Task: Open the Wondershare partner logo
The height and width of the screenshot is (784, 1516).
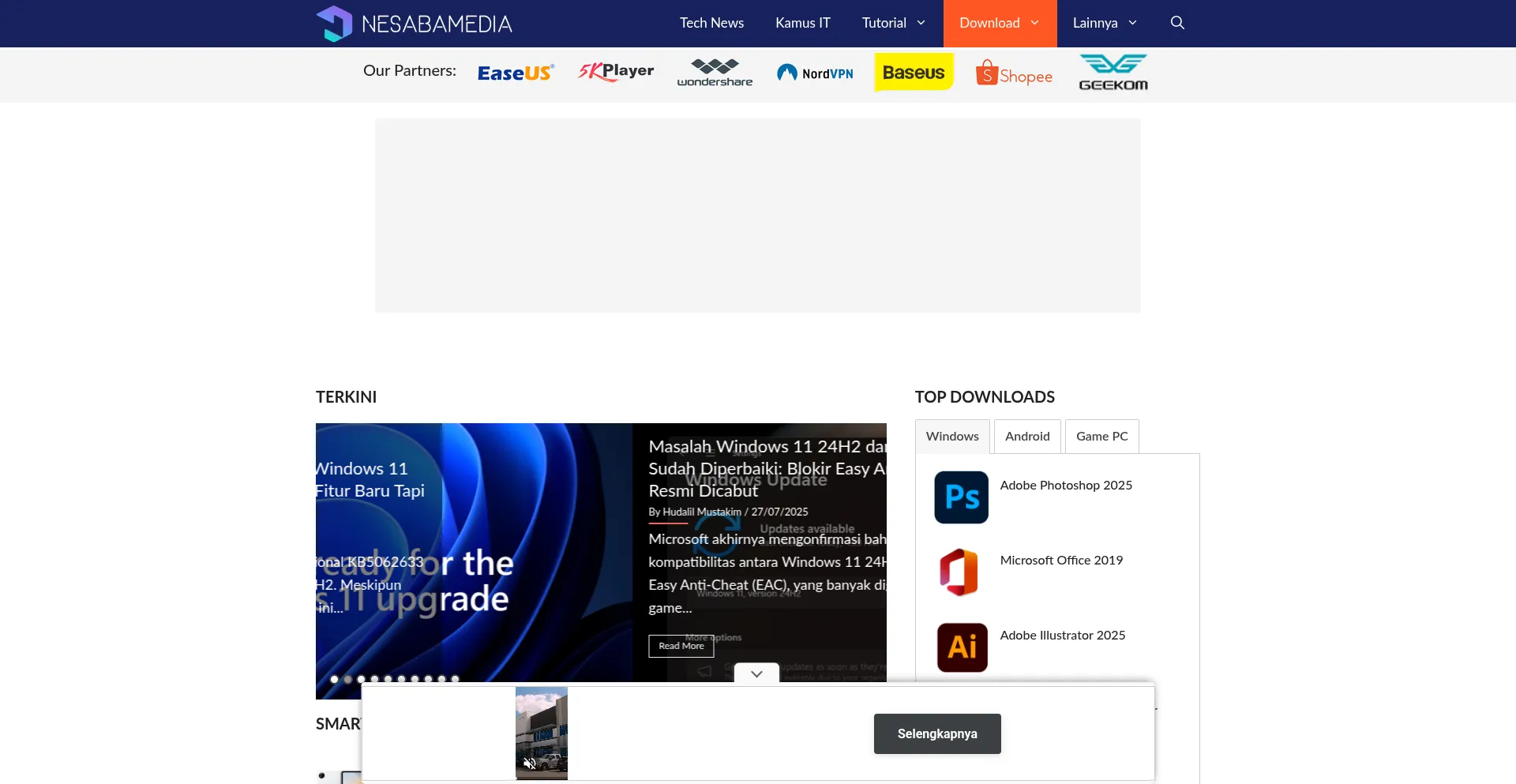Action: [715, 73]
